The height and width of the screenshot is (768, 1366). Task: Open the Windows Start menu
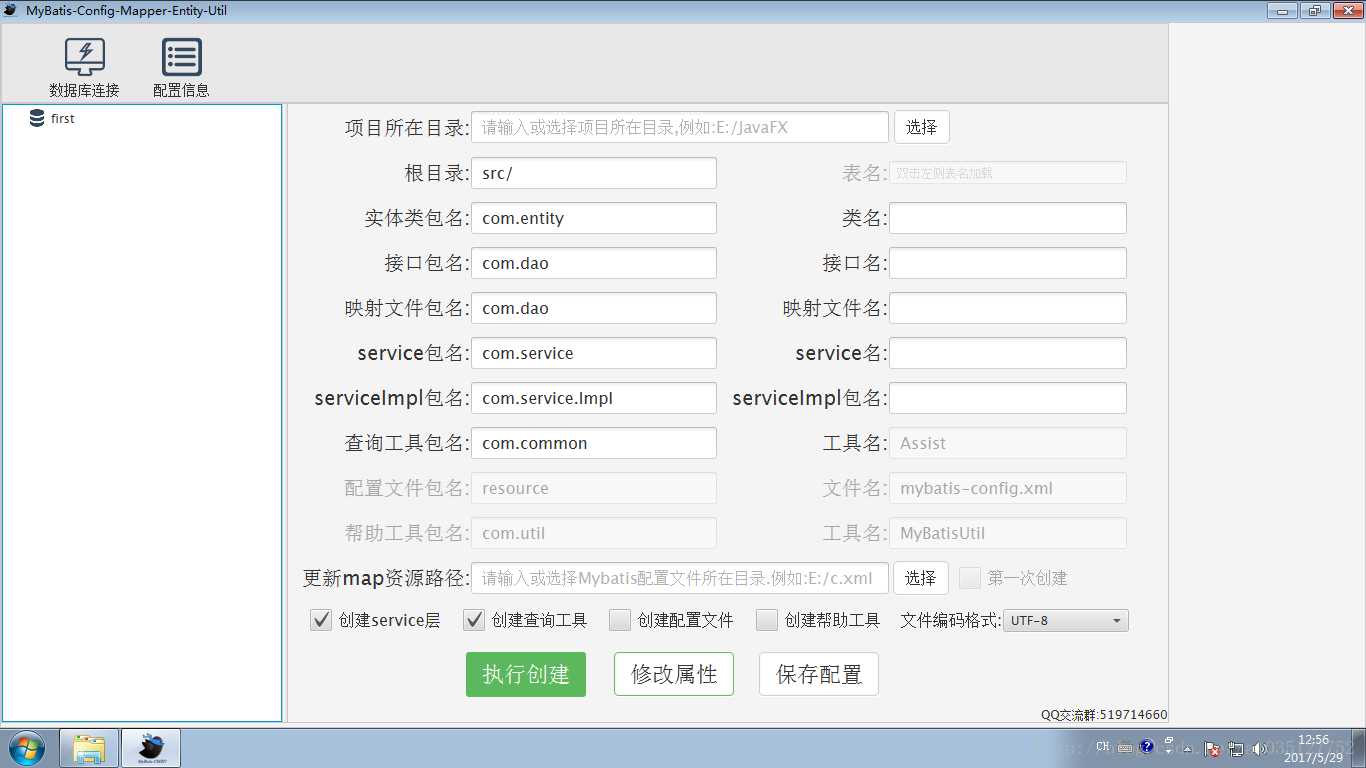[27, 748]
